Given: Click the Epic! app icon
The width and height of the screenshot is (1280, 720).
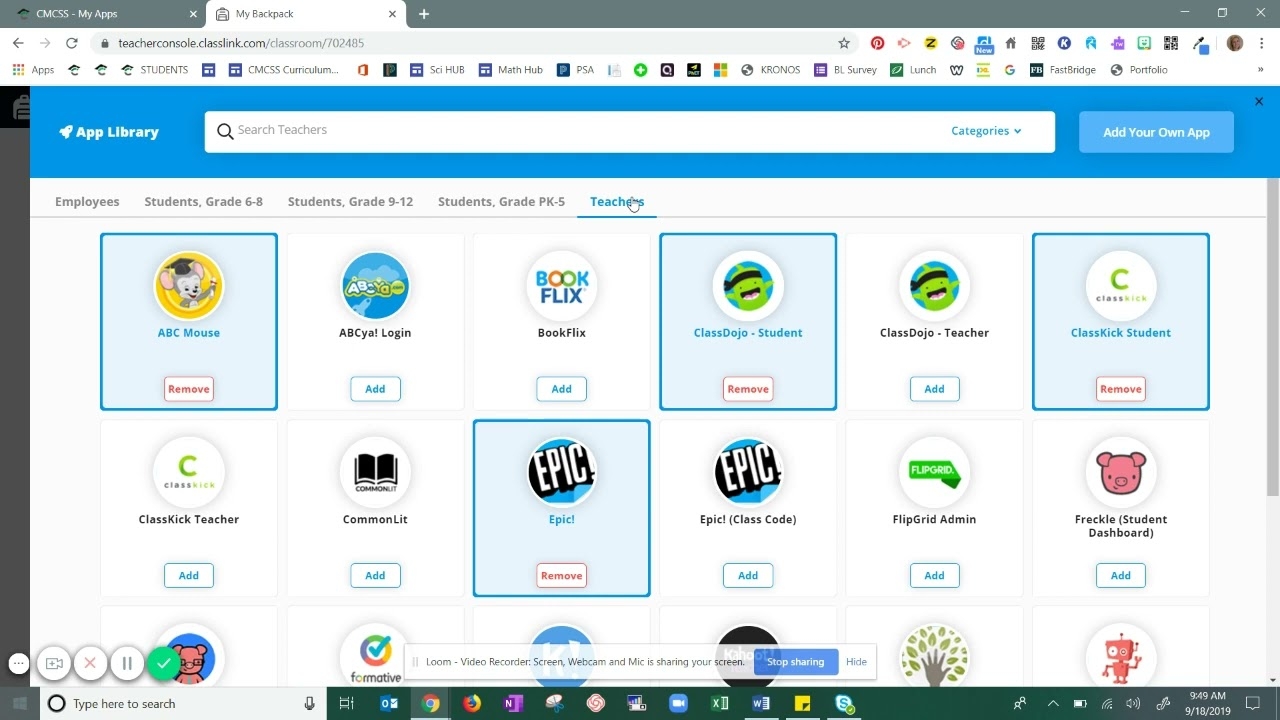Looking at the screenshot, I should tap(561, 471).
